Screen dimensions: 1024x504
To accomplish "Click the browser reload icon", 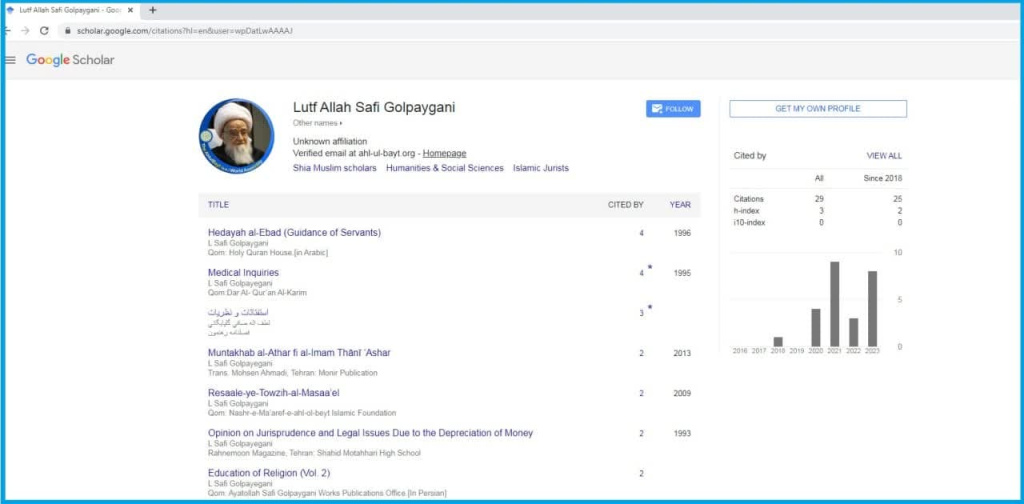I will pyautogui.click(x=44, y=31).
